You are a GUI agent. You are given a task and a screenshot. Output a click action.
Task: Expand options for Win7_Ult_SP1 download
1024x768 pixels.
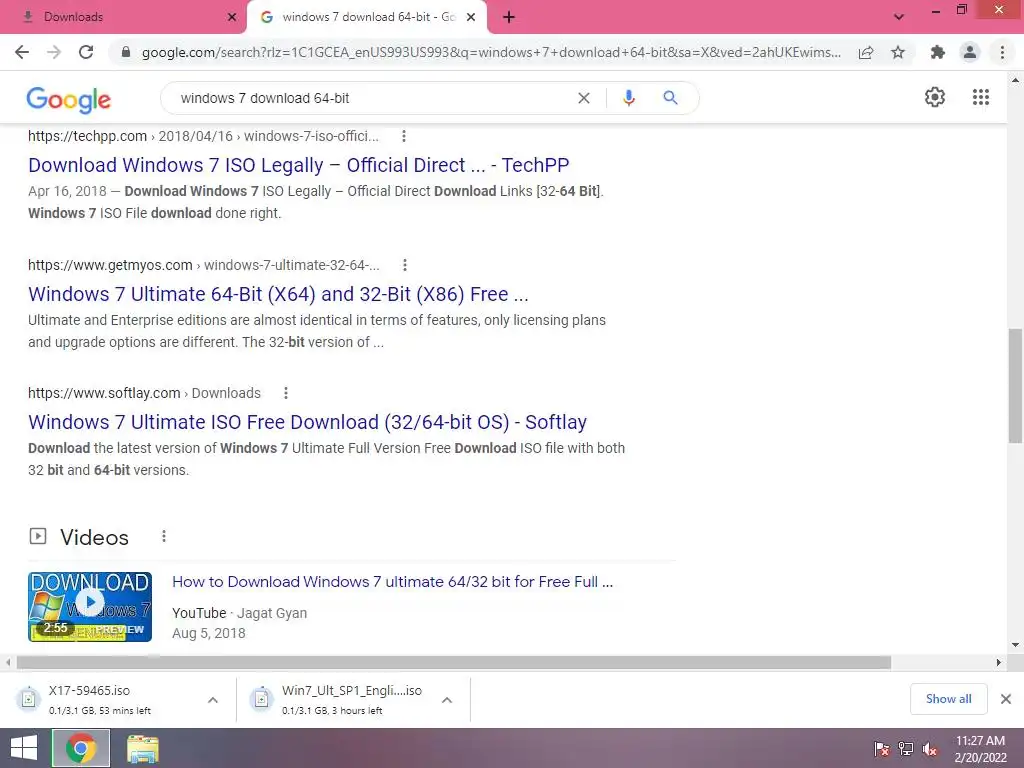click(447, 699)
